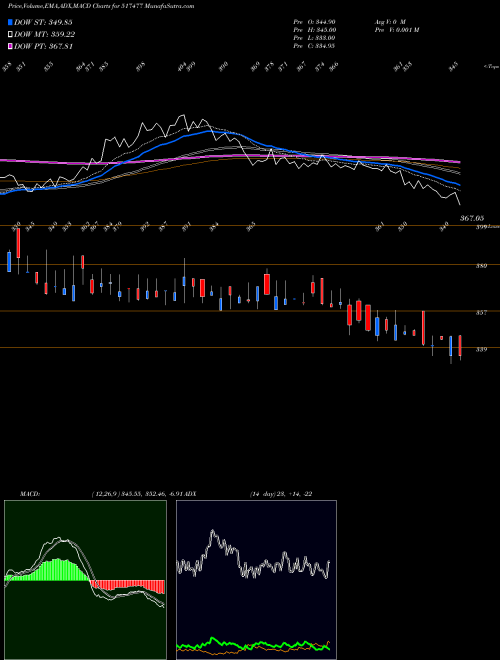Click the blue DOW ST legend swatch
500x660 pixels.
10,23
